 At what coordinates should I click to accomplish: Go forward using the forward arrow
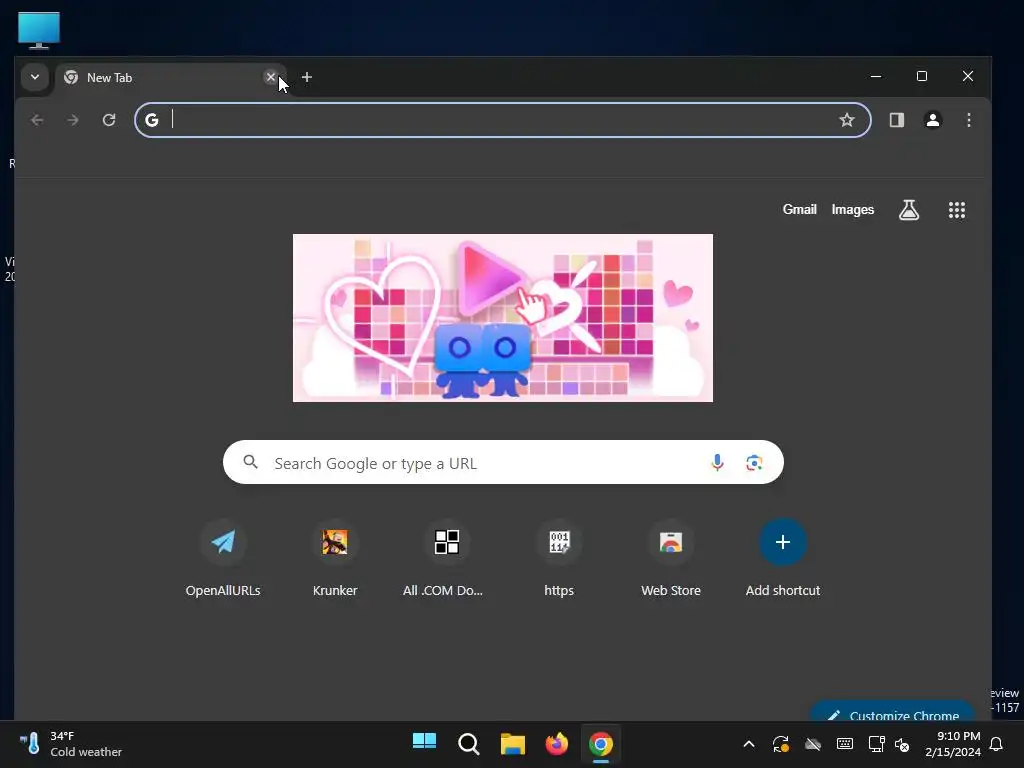73,120
